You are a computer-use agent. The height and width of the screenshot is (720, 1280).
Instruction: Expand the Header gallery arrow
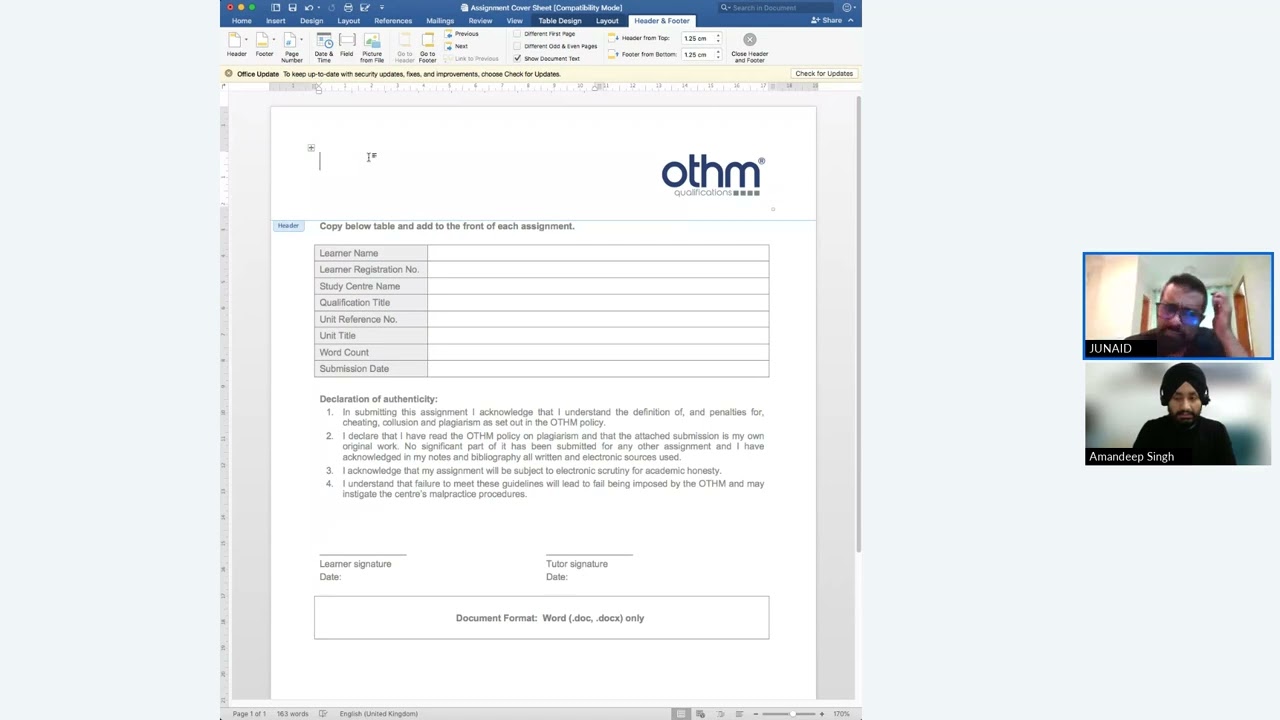click(x=246, y=40)
